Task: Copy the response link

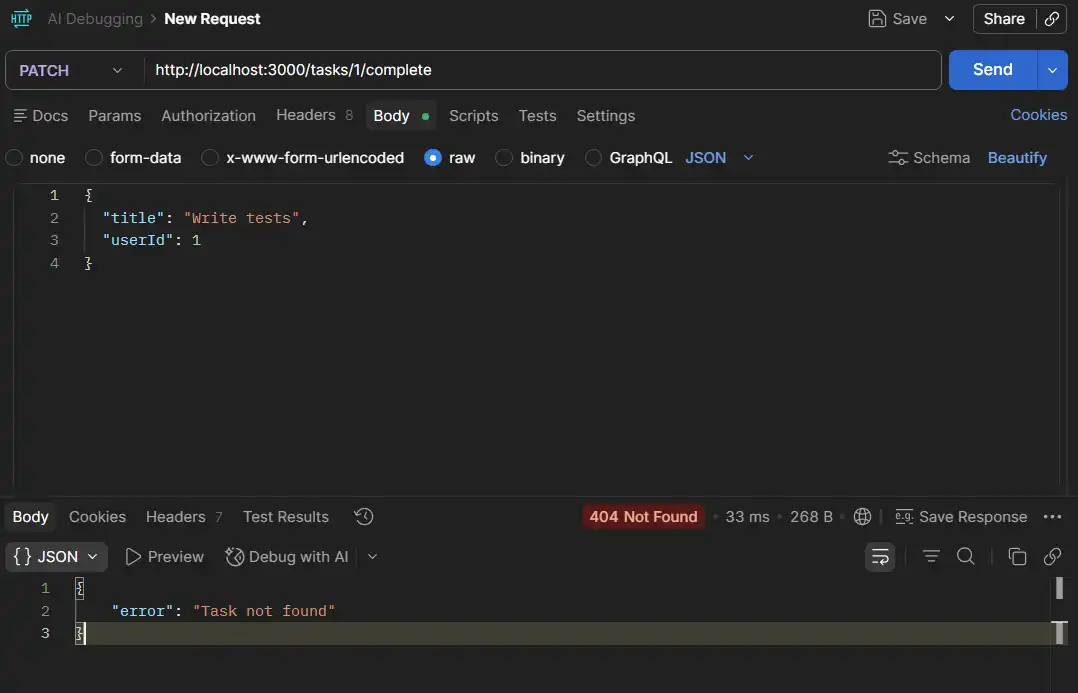Action: pos(1052,557)
